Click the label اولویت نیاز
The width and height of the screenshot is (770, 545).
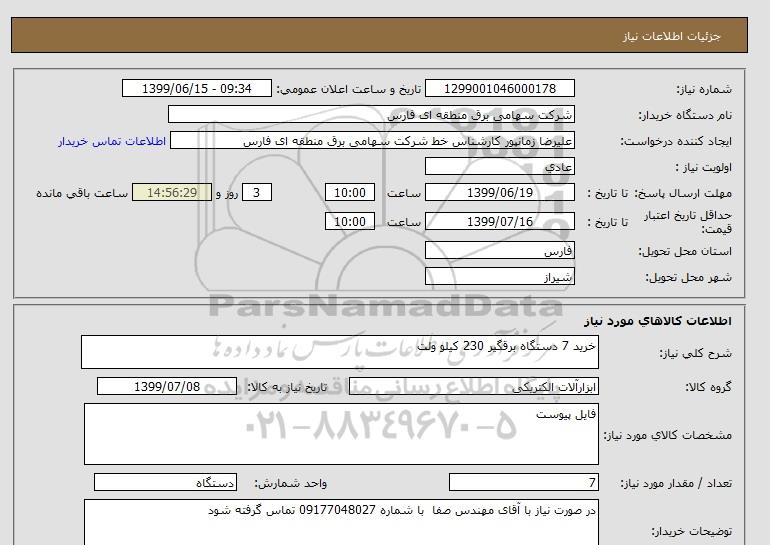(x=704, y=167)
